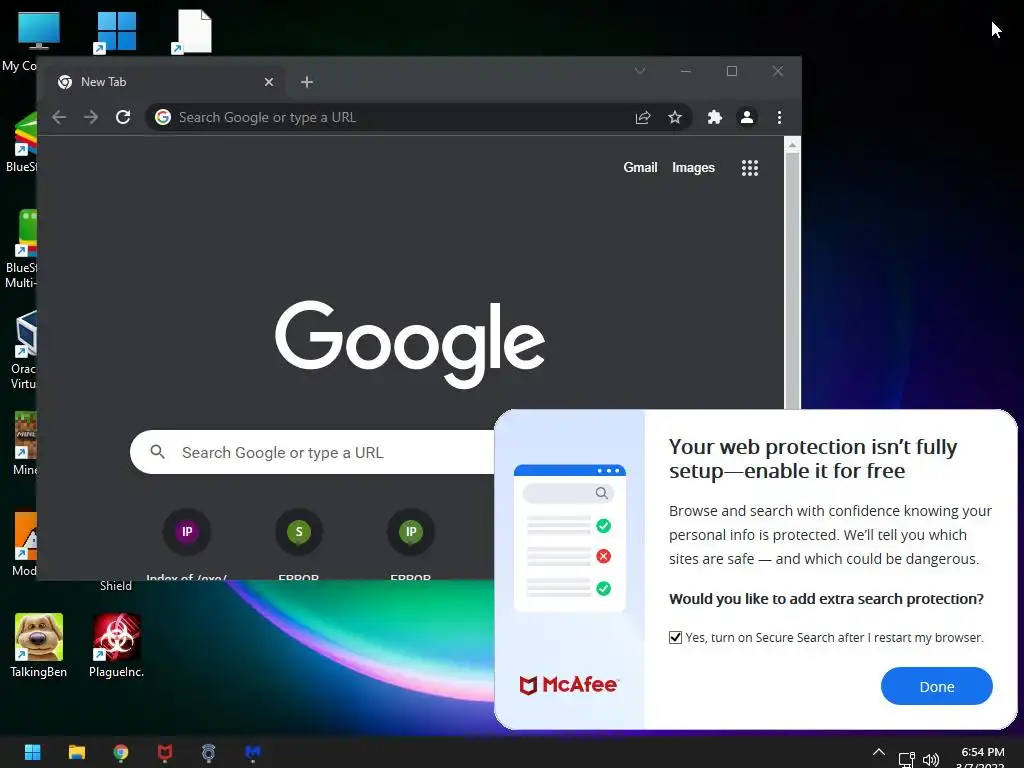This screenshot has width=1024, height=768.
Task: Select the Windows logo desktop shortcut
Action: (116, 31)
